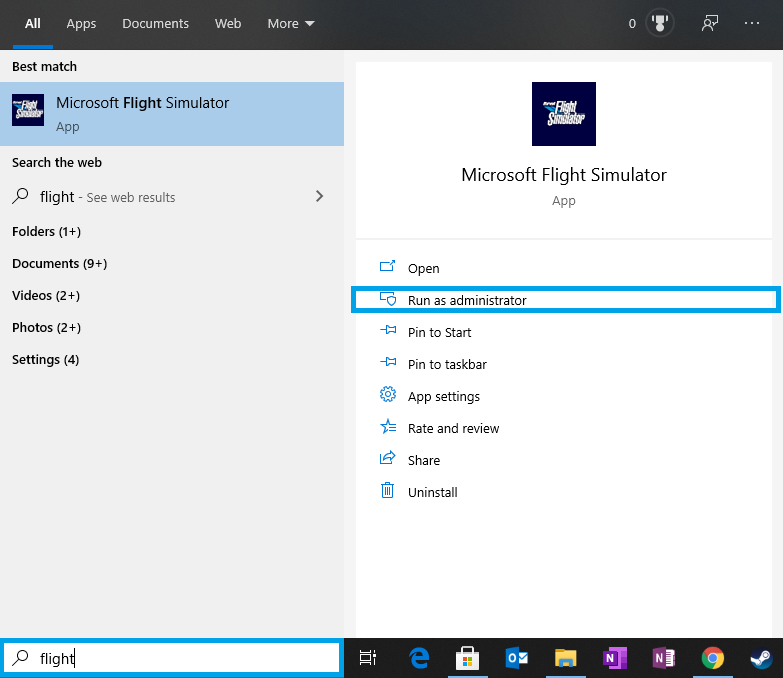Viewport: 783px width, 678px height.
Task: Click the Task View icon on taskbar
Action: point(368,657)
